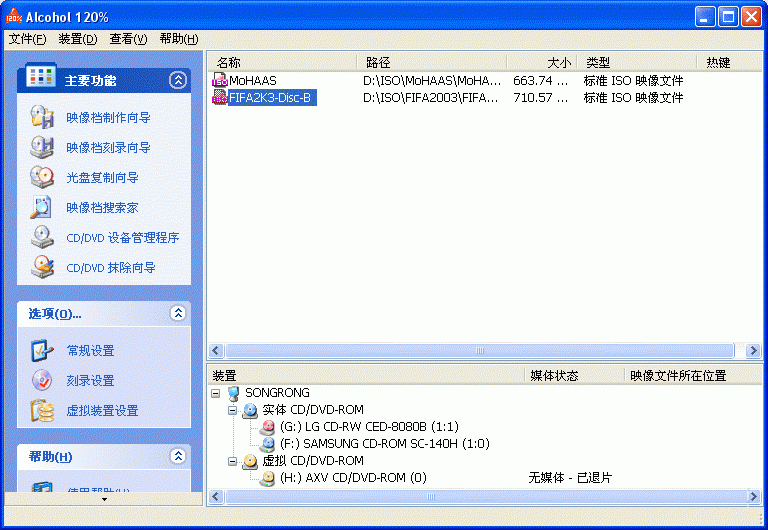
Task: Collapse the 帮助 panel chevron
Action: pos(178,456)
